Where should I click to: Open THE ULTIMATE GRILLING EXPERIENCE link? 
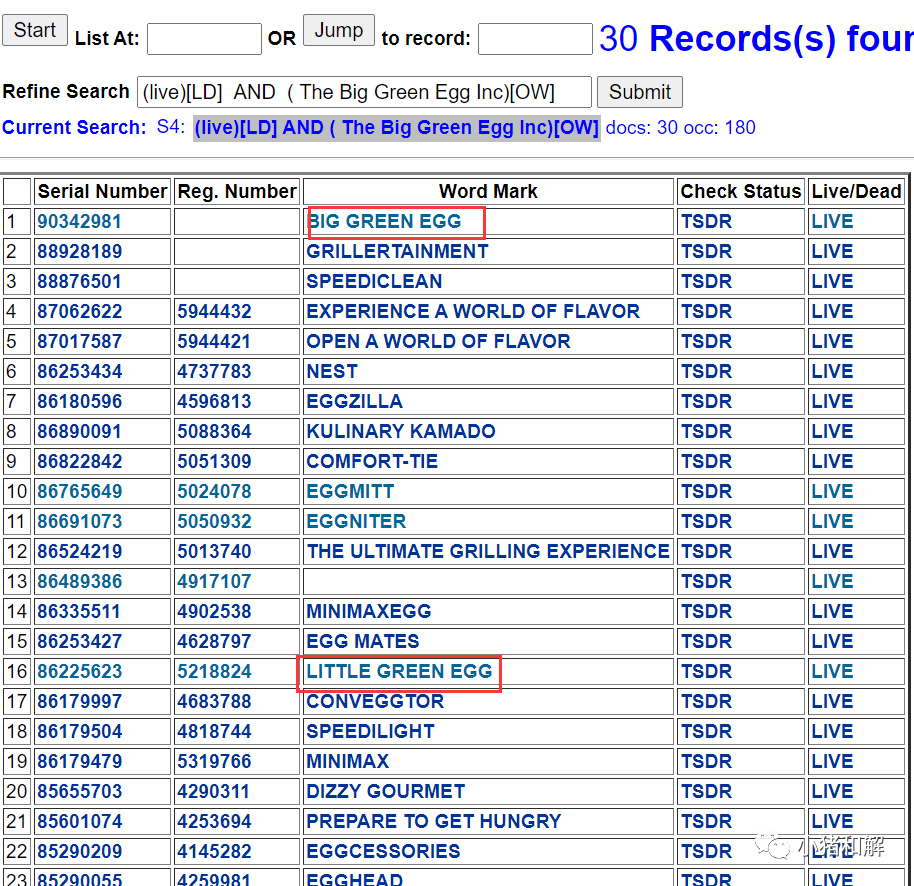(x=488, y=552)
